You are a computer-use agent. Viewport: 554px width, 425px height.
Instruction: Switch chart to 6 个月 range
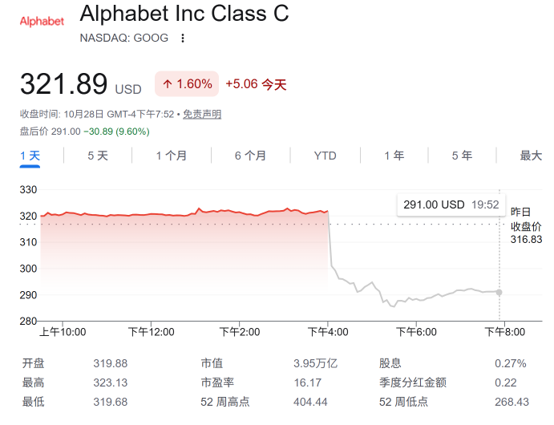point(251,156)
